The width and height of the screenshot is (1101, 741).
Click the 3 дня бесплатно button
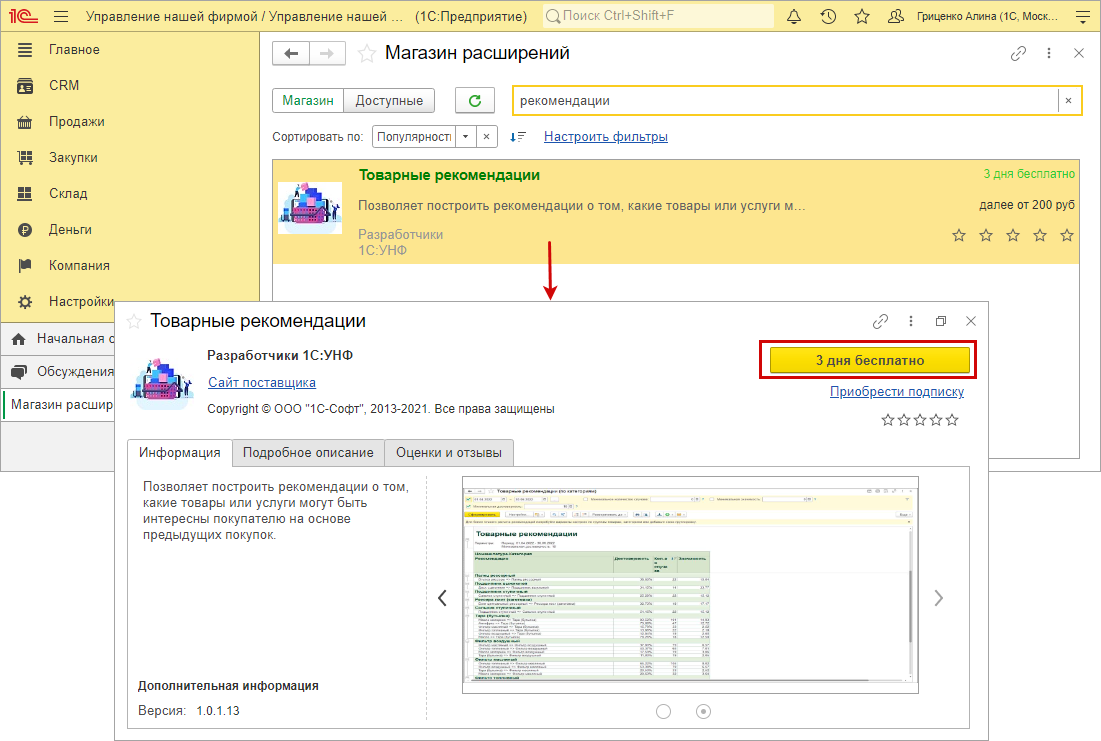(x=869, y=360)
